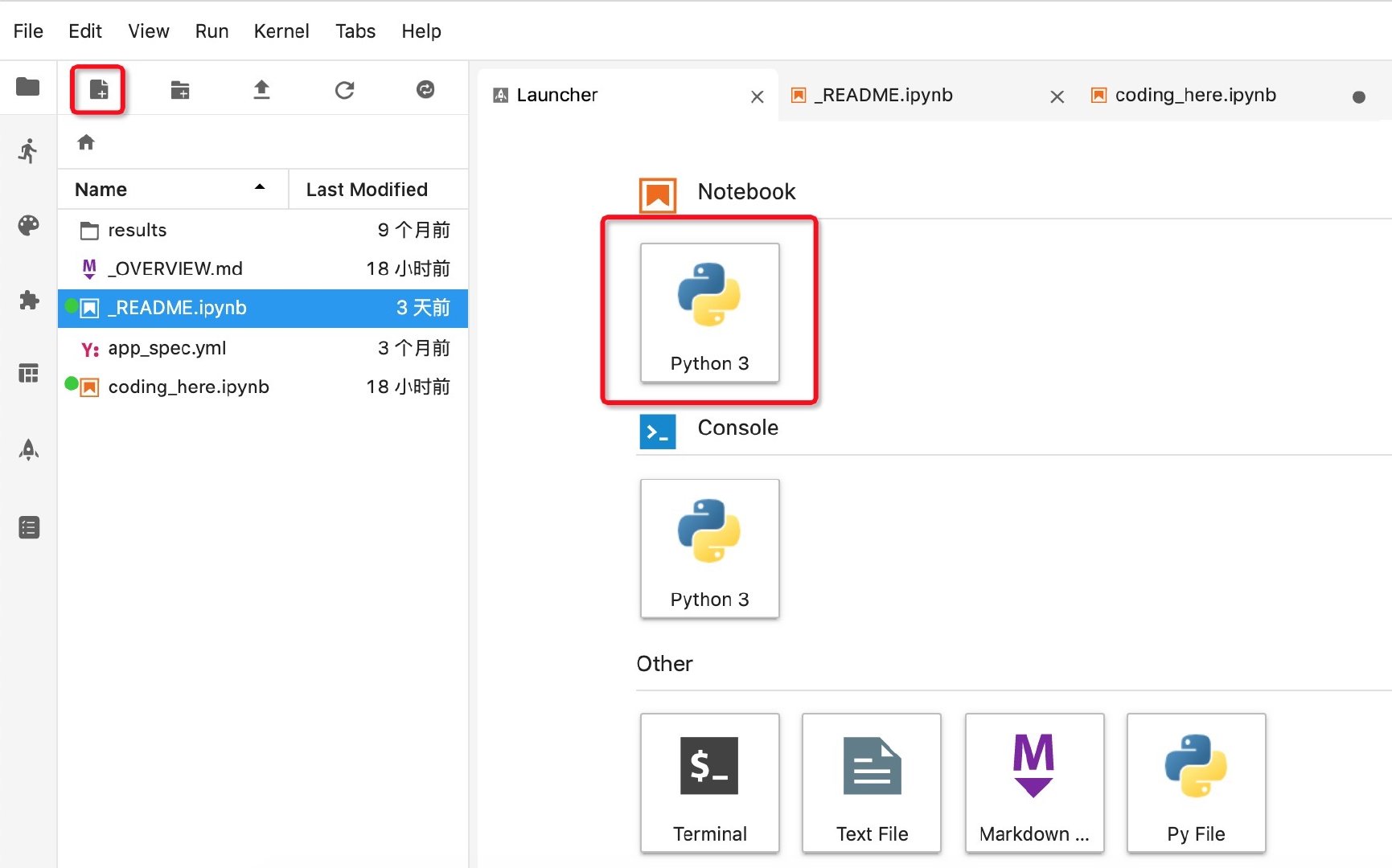This screenshot has height=868, width=1392.
Task: Close the Launcher tab
Action: (757, 97)
